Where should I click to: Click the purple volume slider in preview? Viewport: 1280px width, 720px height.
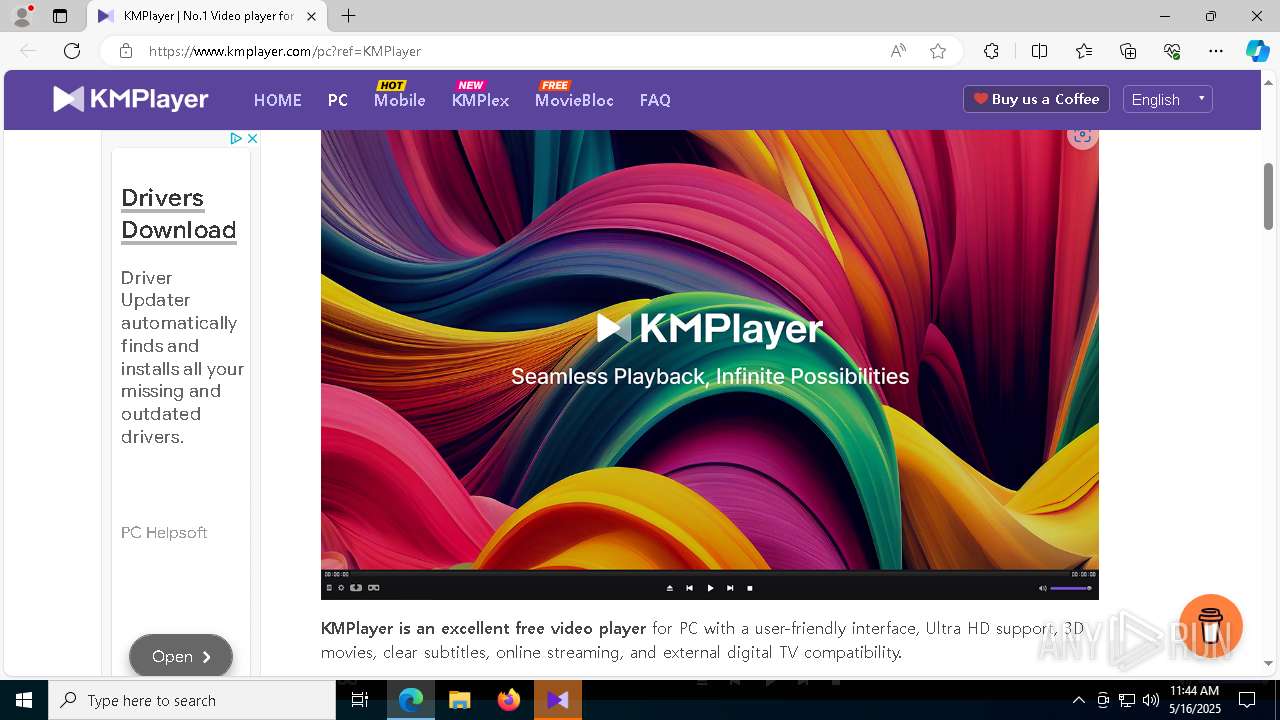[x=1071, y=588]
